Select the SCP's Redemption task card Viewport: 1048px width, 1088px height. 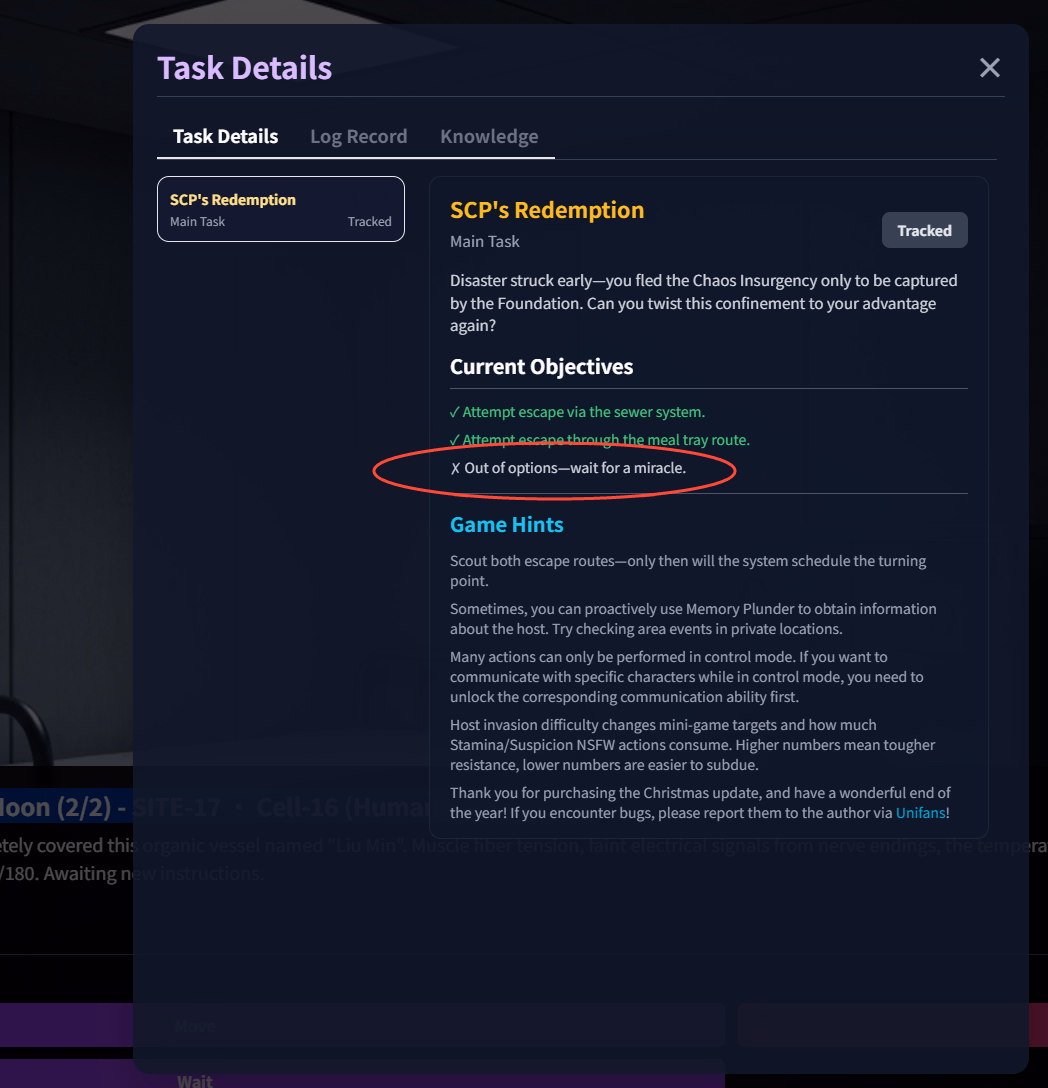pos(281,209)
